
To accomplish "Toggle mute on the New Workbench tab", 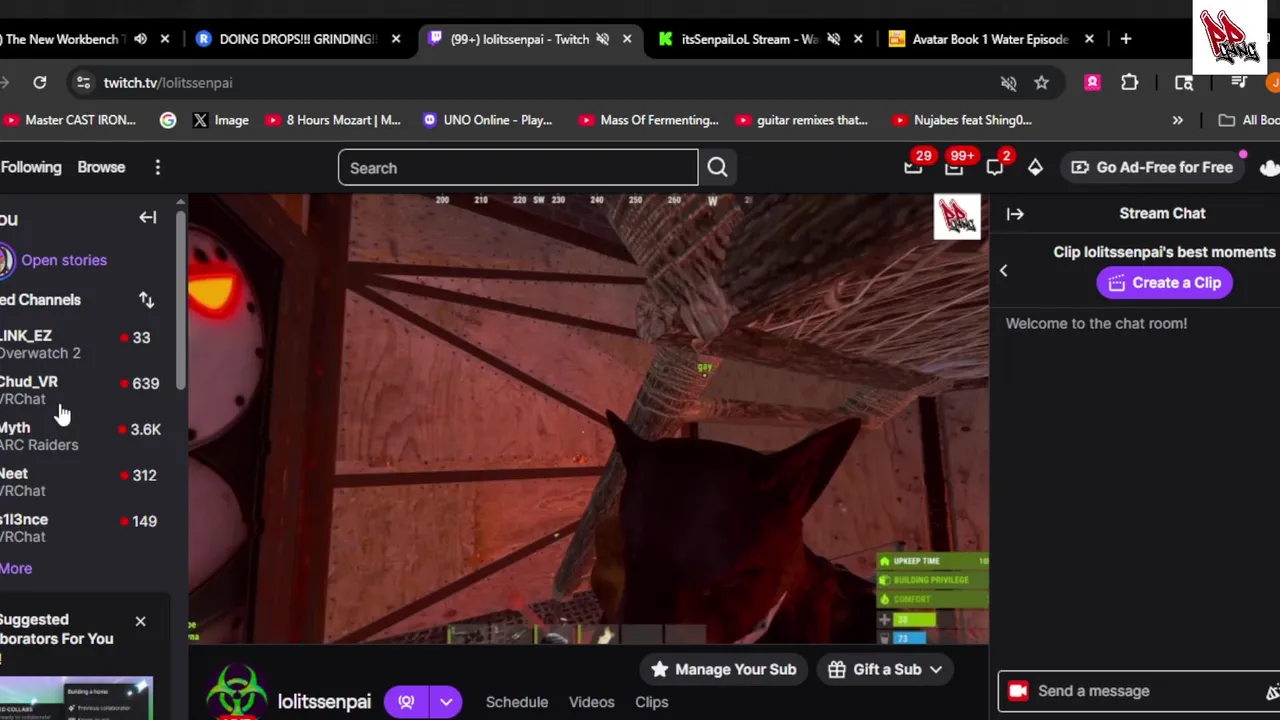I will coord(140,39).
